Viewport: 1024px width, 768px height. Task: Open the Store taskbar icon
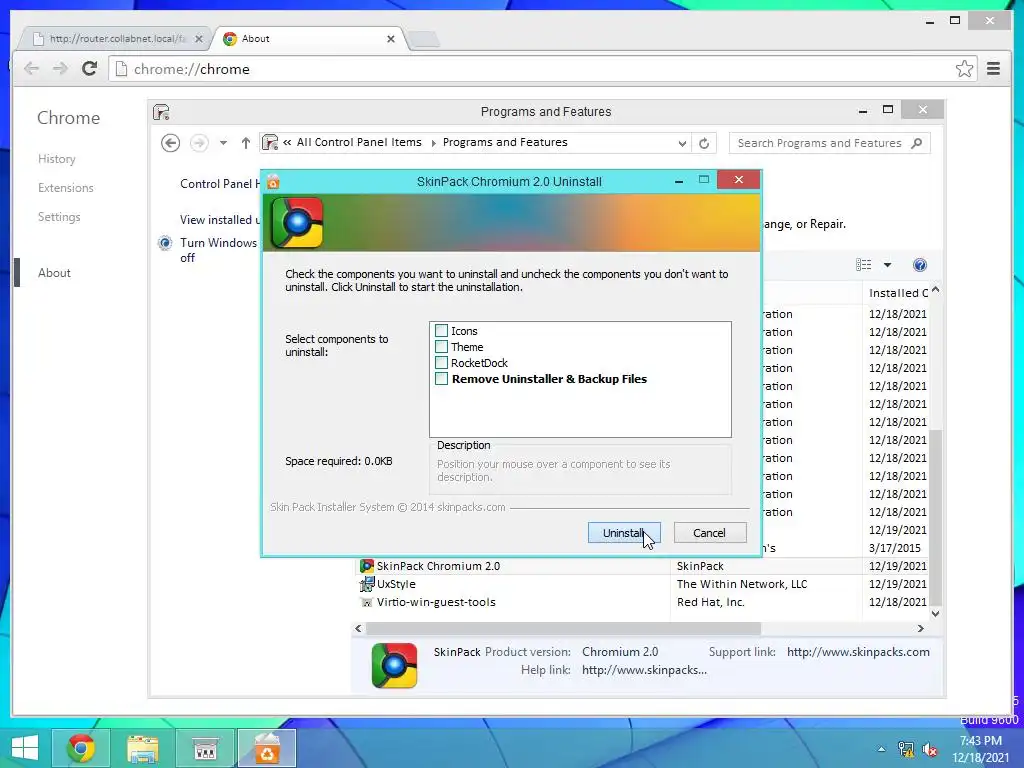click(205, 748)
